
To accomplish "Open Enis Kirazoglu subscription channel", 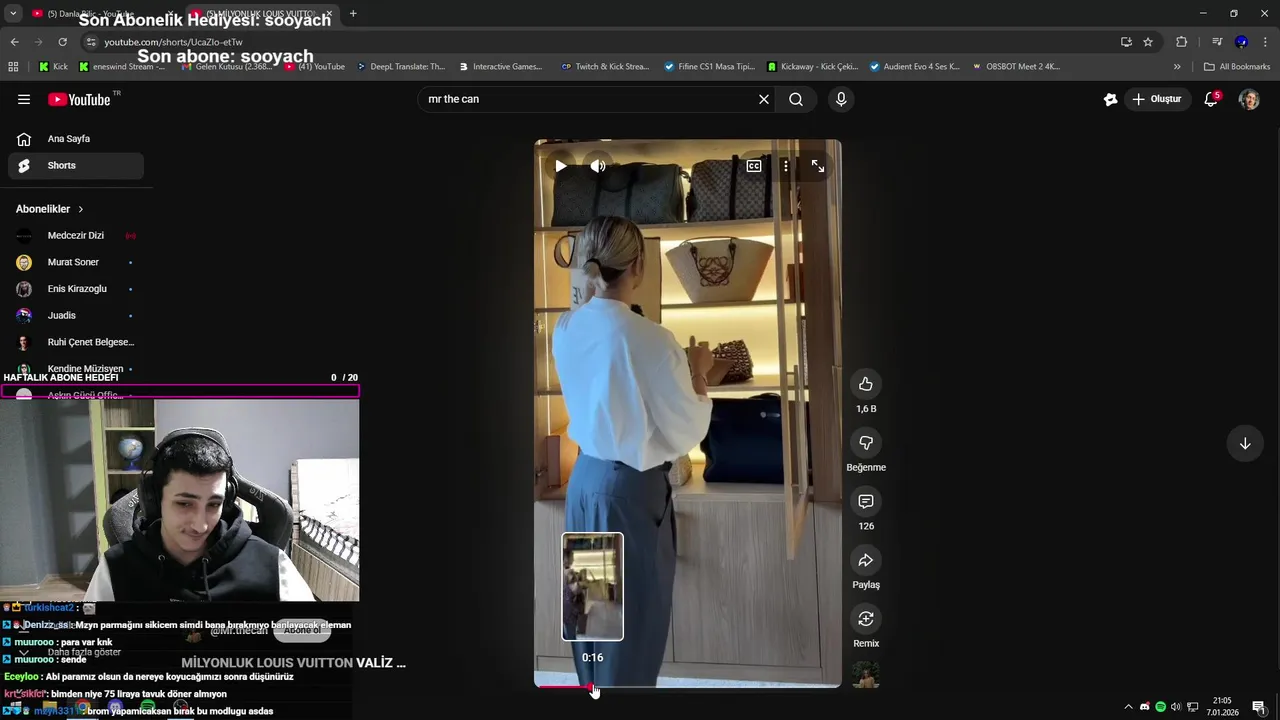I will [x=76, y=288].
